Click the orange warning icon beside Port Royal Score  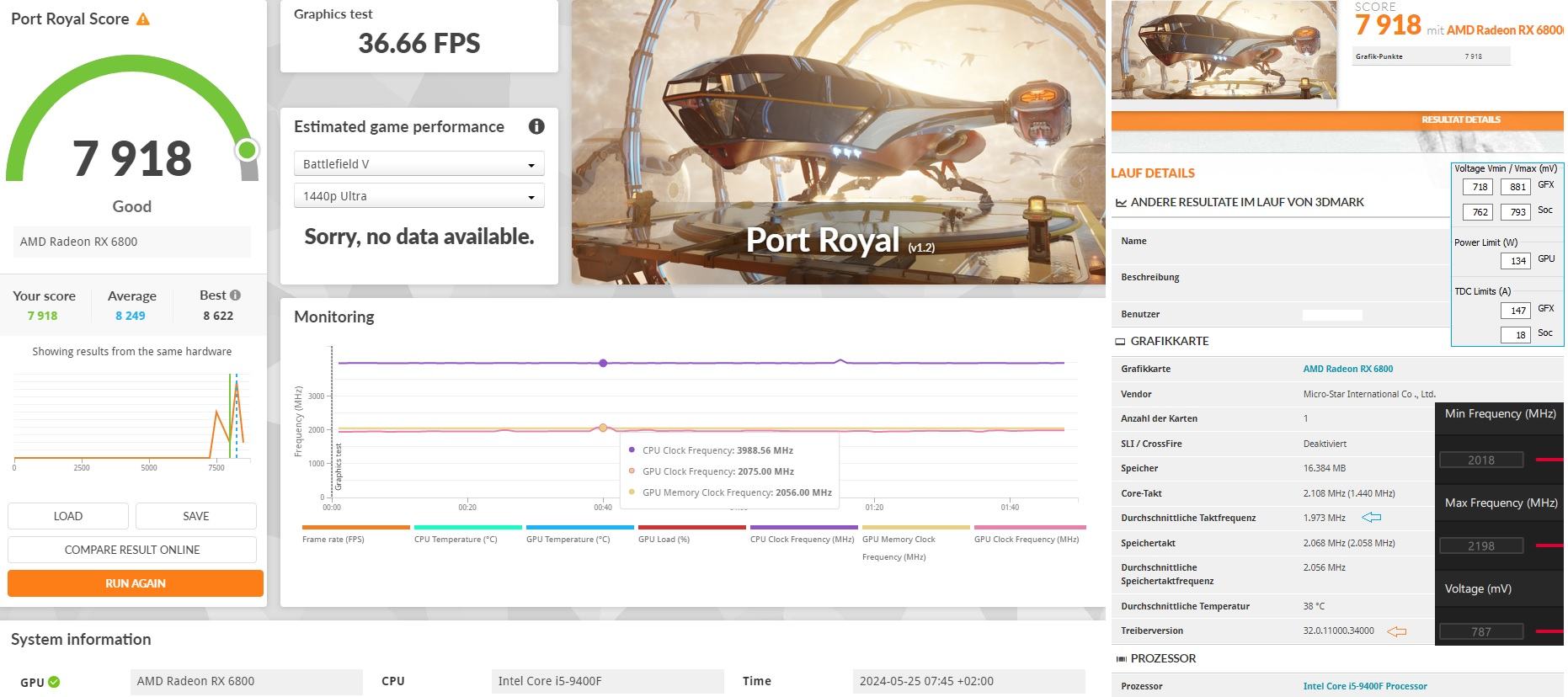coord(143,19)
